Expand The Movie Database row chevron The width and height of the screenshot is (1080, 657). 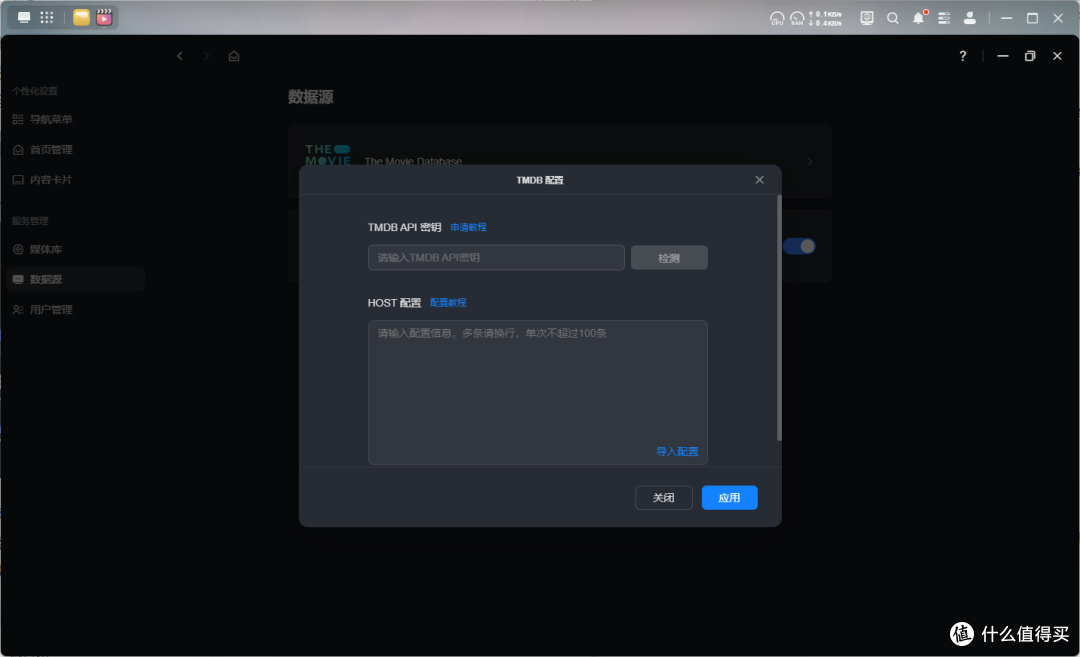[810, 162]
